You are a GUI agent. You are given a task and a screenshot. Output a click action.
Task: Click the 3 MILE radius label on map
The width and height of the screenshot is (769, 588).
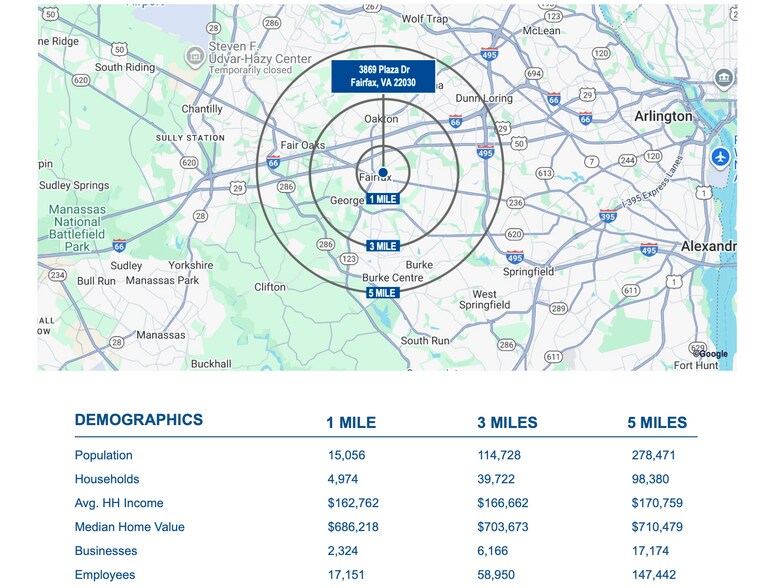(x=383, y=246)
